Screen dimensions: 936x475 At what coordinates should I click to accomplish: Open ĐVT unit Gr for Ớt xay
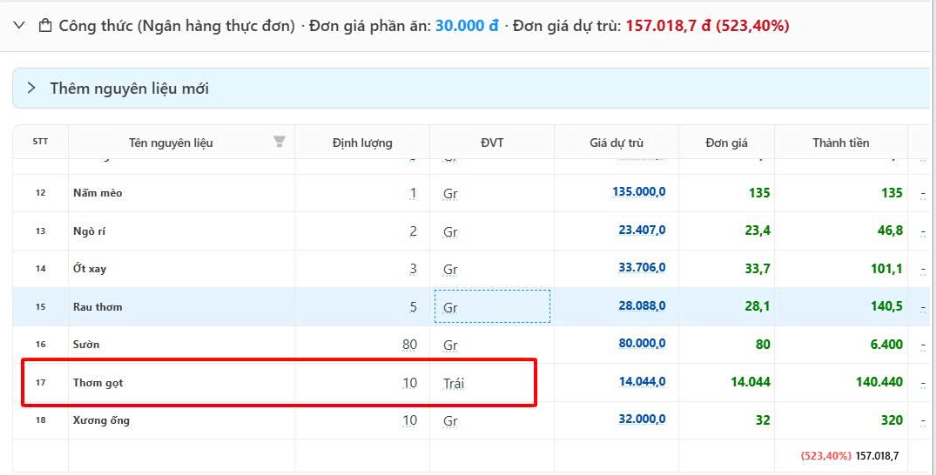[450, 270]
